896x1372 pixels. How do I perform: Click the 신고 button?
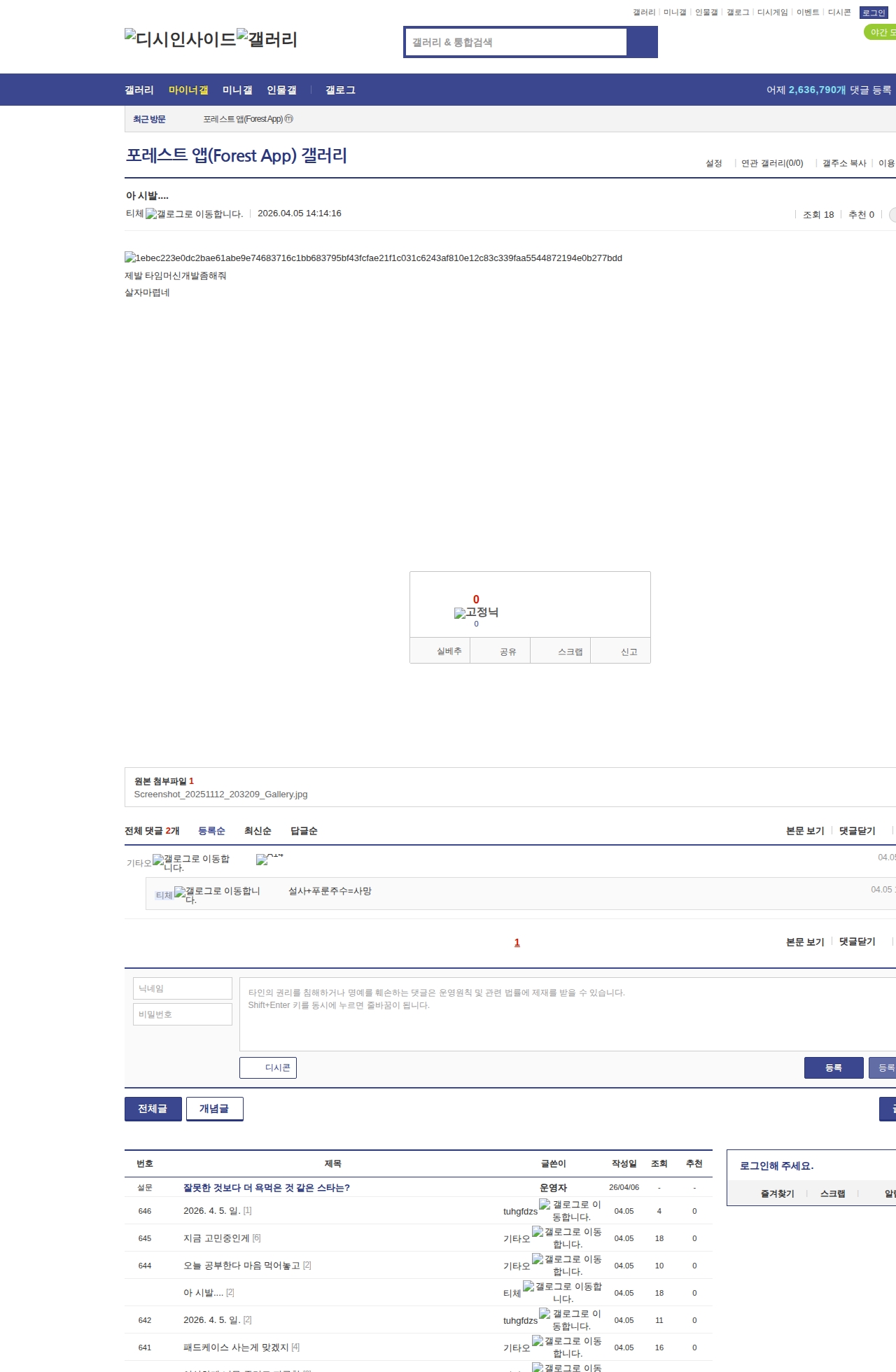621,651
